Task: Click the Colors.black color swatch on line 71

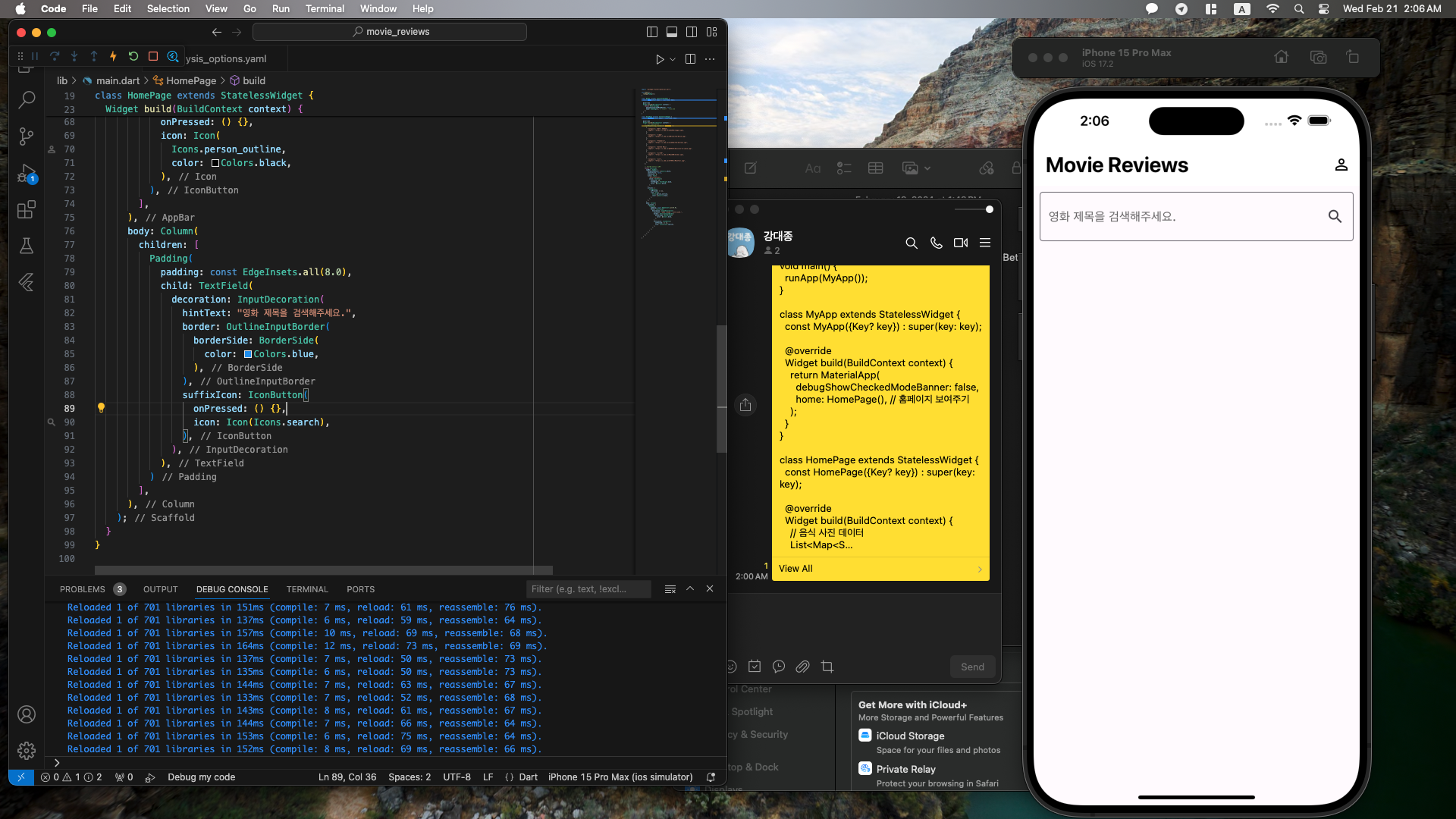Action: (215, 163)
